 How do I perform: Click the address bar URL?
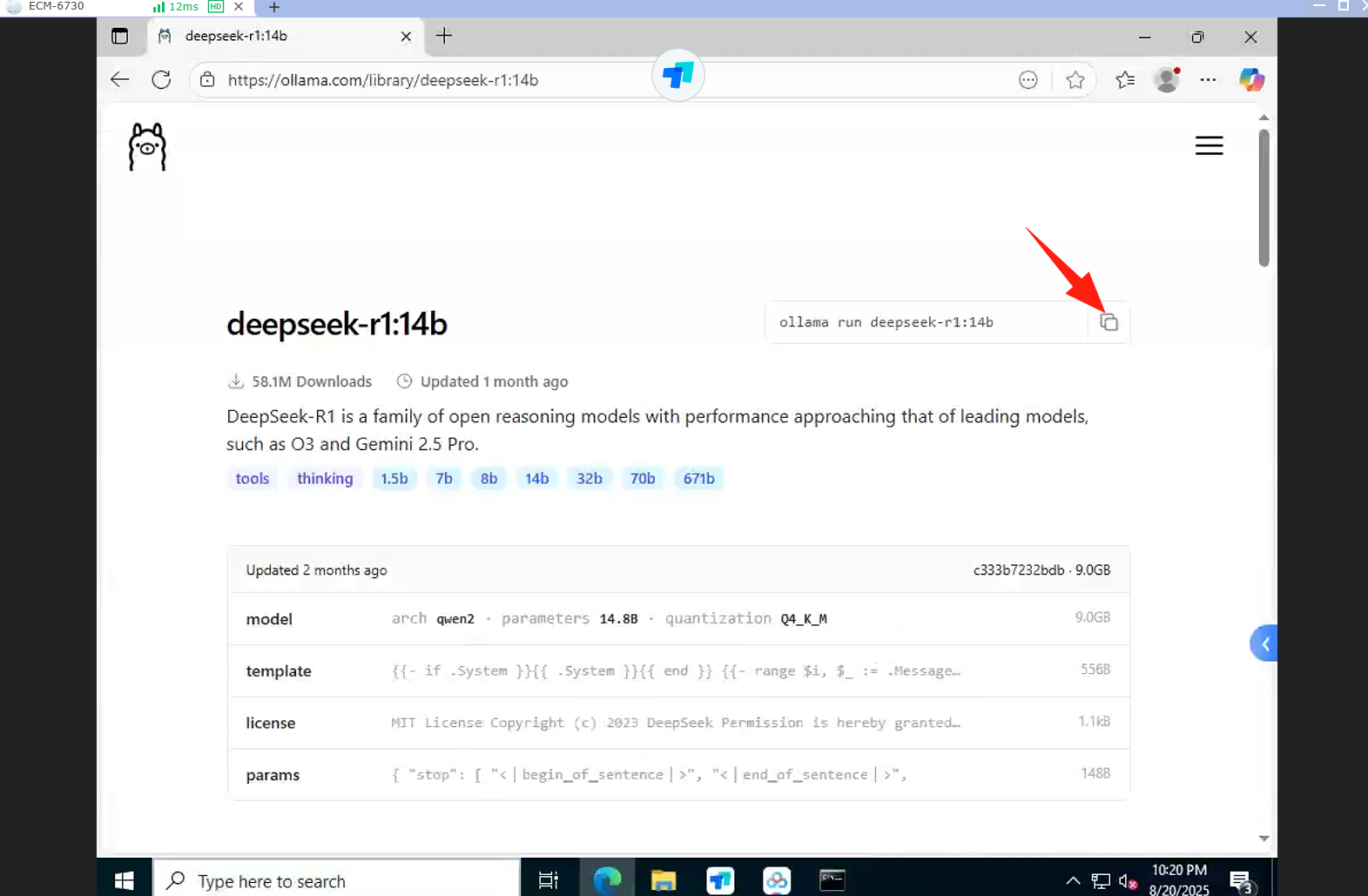pyautogui.click(x=383, y=80)
